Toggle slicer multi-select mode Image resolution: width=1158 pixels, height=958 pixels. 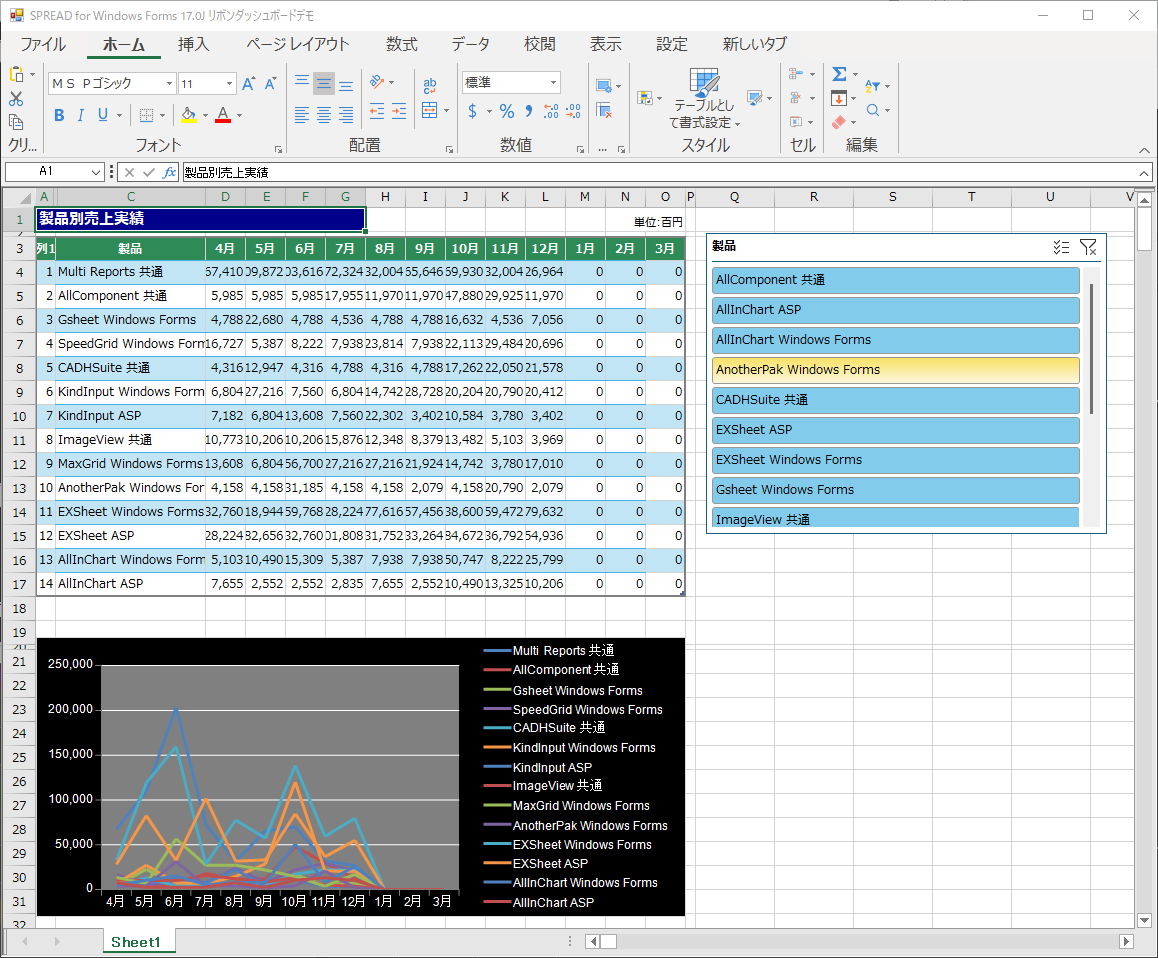click(1061, 247)
